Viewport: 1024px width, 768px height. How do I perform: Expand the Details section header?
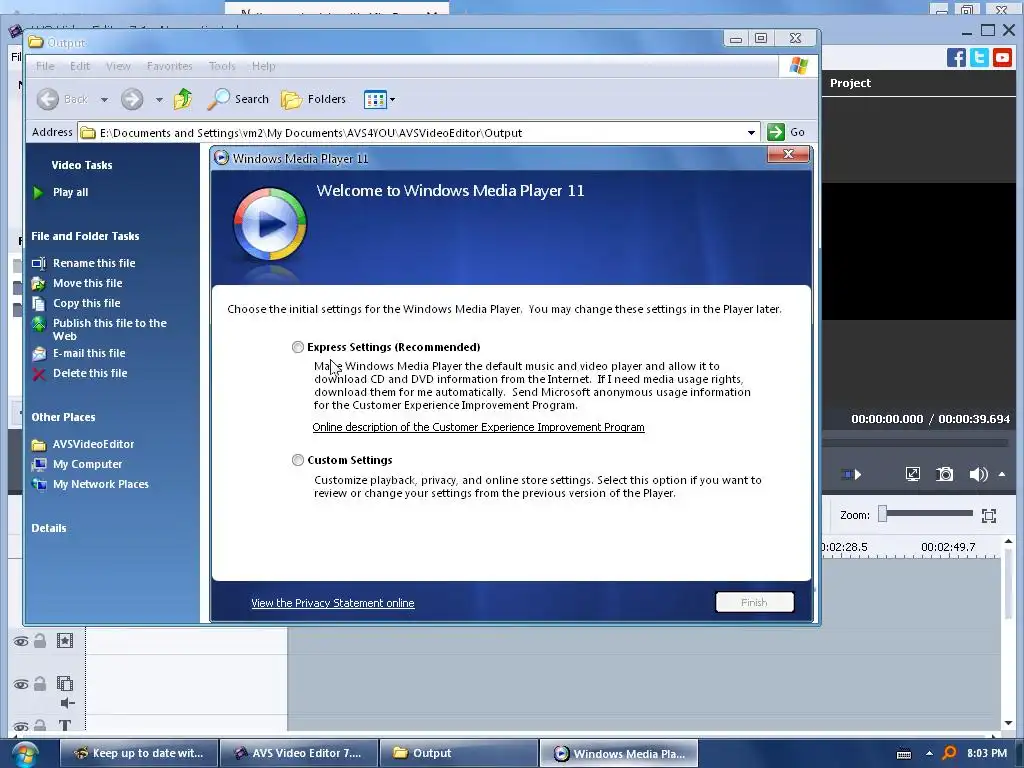48,528
